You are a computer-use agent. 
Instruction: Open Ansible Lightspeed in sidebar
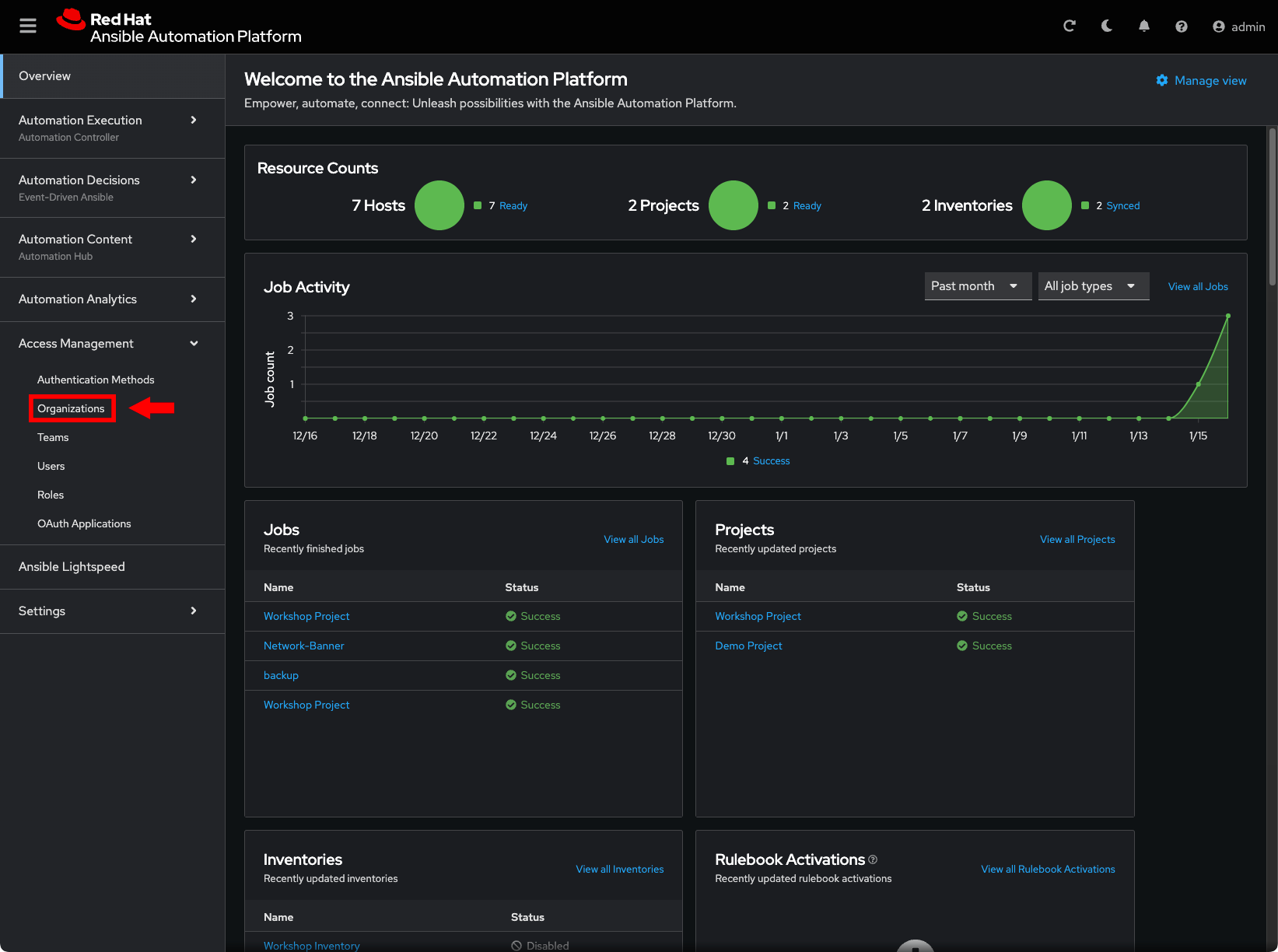(x=114, y=567)
